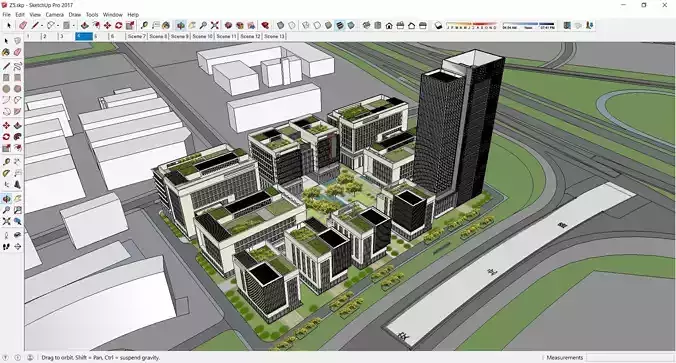Open the Draw menu
Image resolution: width=676 pixels, height=363 pixels.
pyautogui.click(x=75, y=14)
